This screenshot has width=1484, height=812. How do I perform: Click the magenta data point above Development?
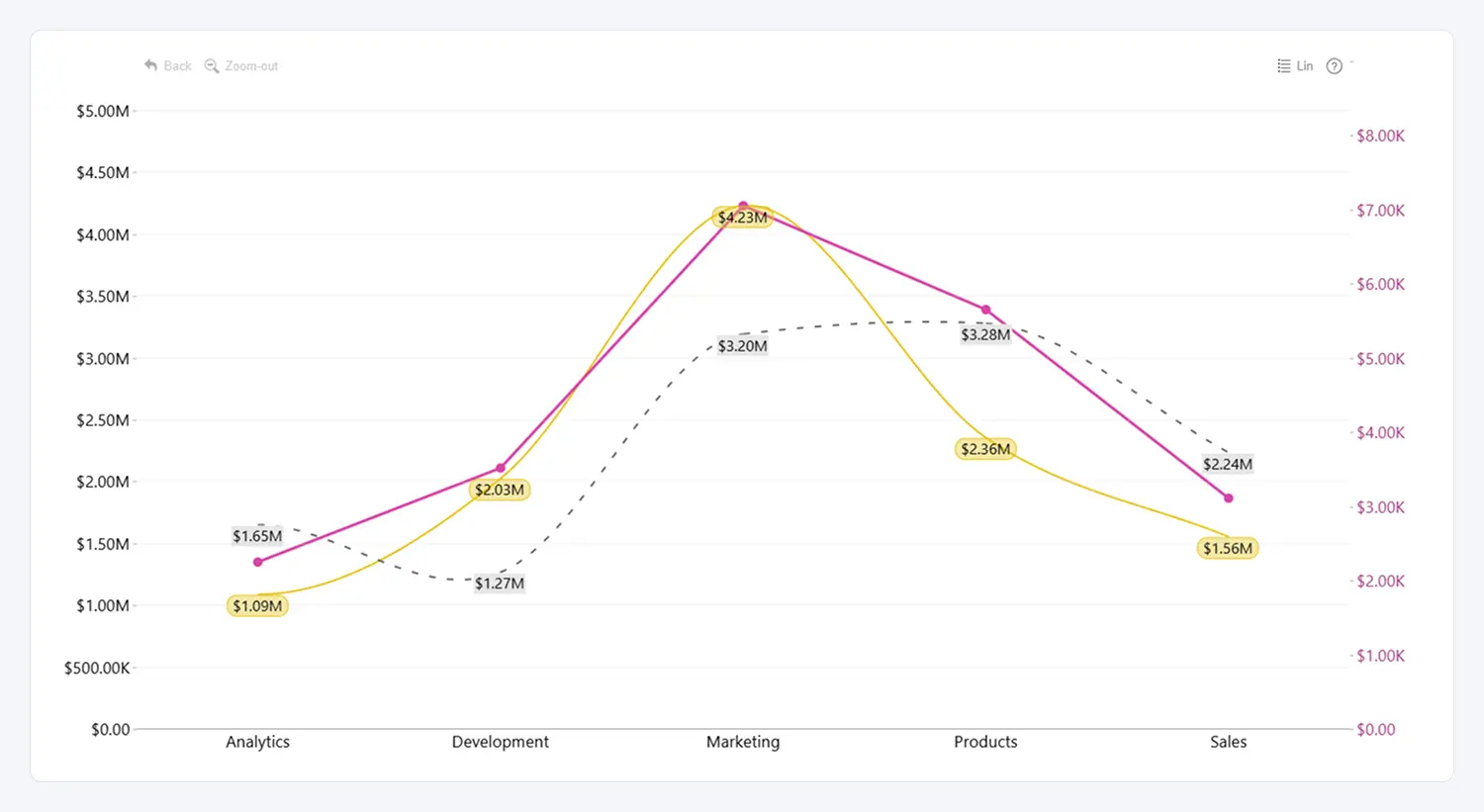(x=501, y=468)
